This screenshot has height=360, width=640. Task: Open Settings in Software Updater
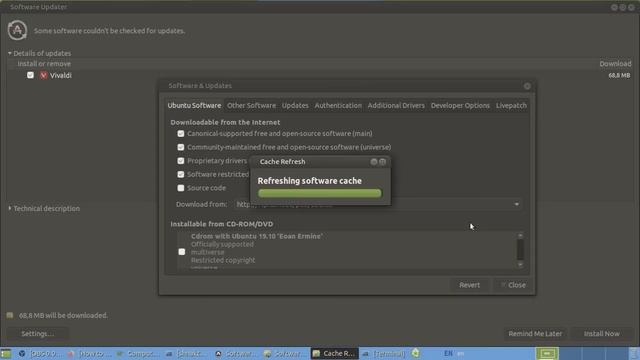[x=37, y=334]
